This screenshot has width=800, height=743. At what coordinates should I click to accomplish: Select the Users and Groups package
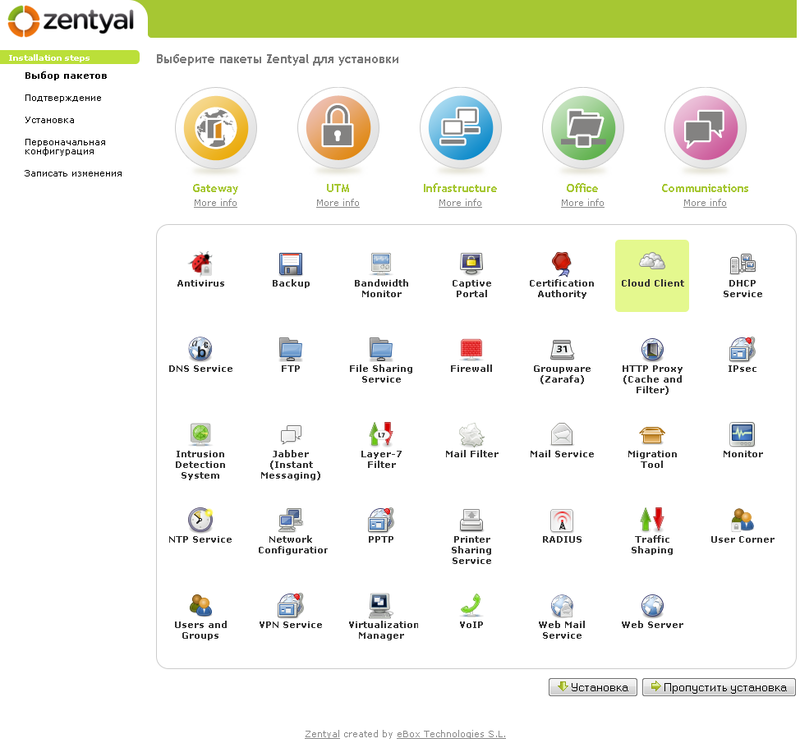point(201,617)
